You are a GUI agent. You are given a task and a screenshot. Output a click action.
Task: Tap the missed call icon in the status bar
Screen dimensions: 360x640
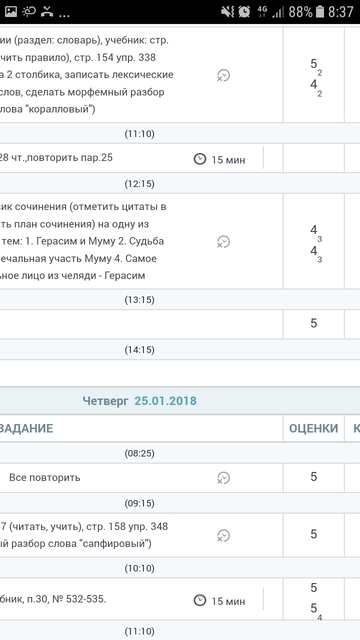[x=48, y=11]
